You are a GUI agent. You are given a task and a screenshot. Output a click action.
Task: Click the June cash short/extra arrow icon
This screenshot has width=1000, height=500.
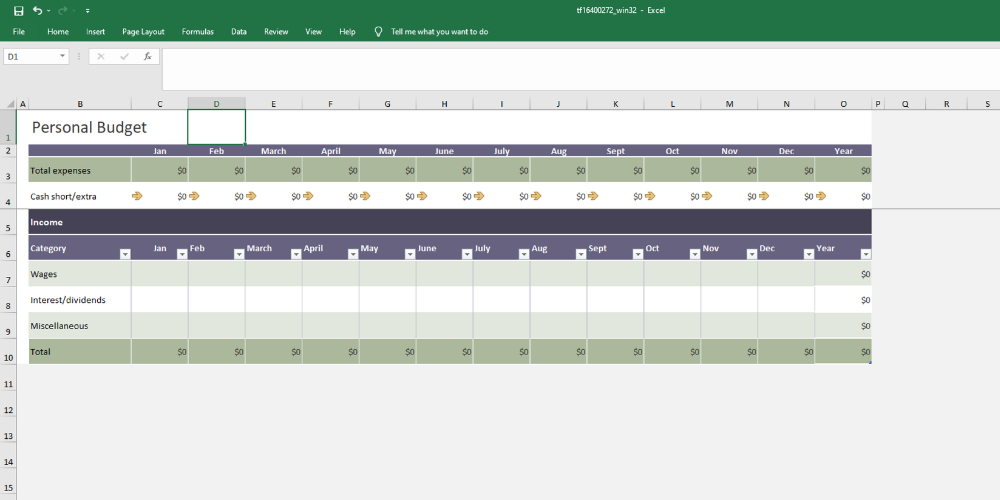point(422,196)
